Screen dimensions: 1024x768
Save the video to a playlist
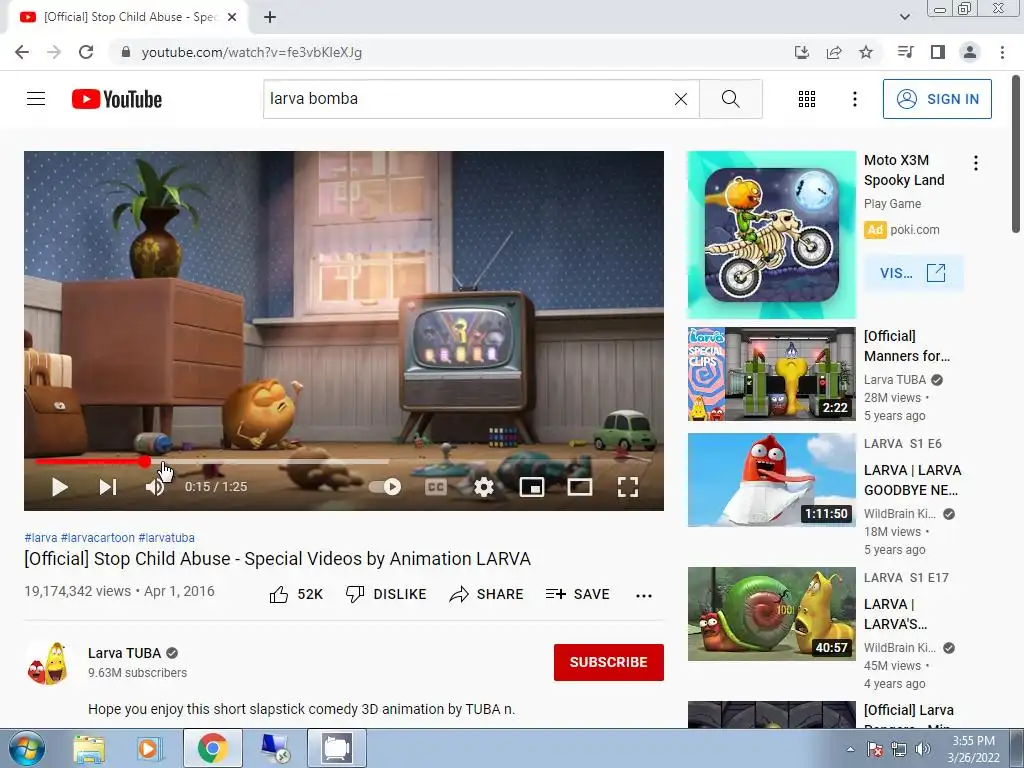[x=577, y=594]
